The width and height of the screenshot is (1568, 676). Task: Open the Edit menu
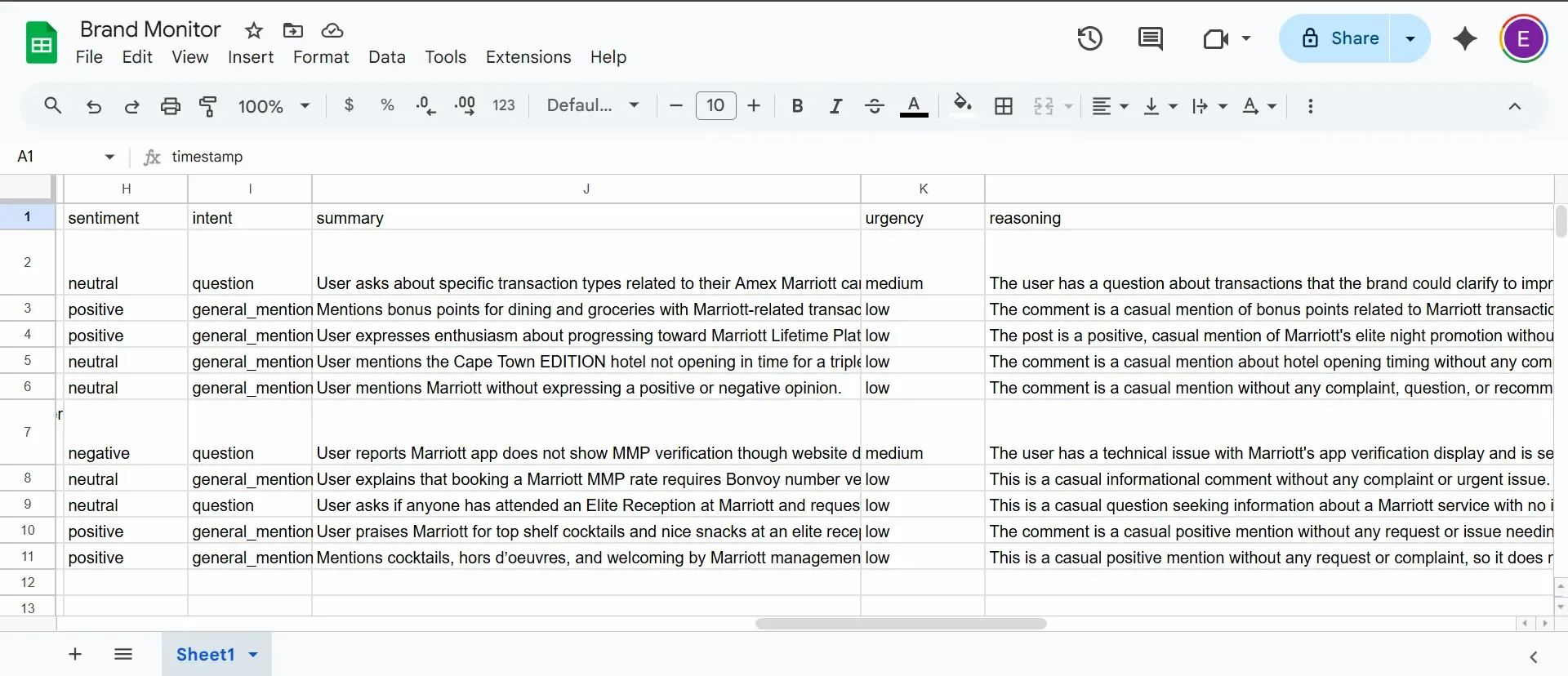[x=137, y=57]
